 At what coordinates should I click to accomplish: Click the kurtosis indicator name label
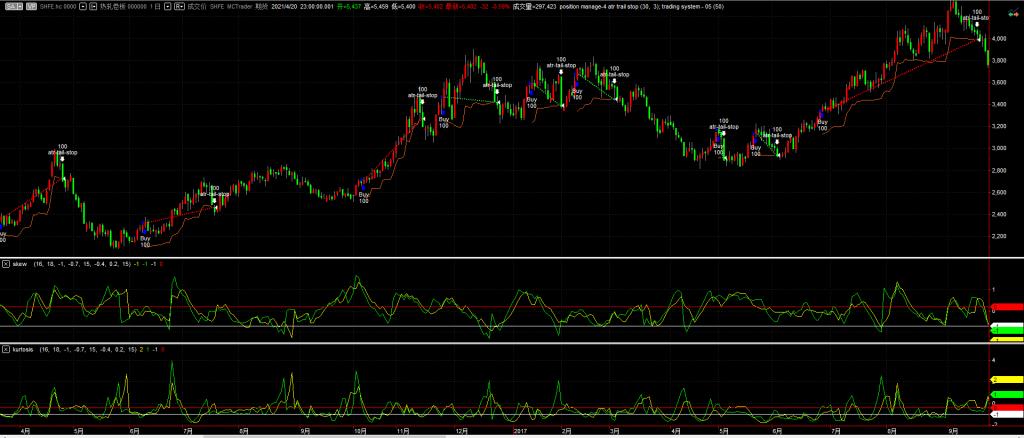(x=25, y=350)
